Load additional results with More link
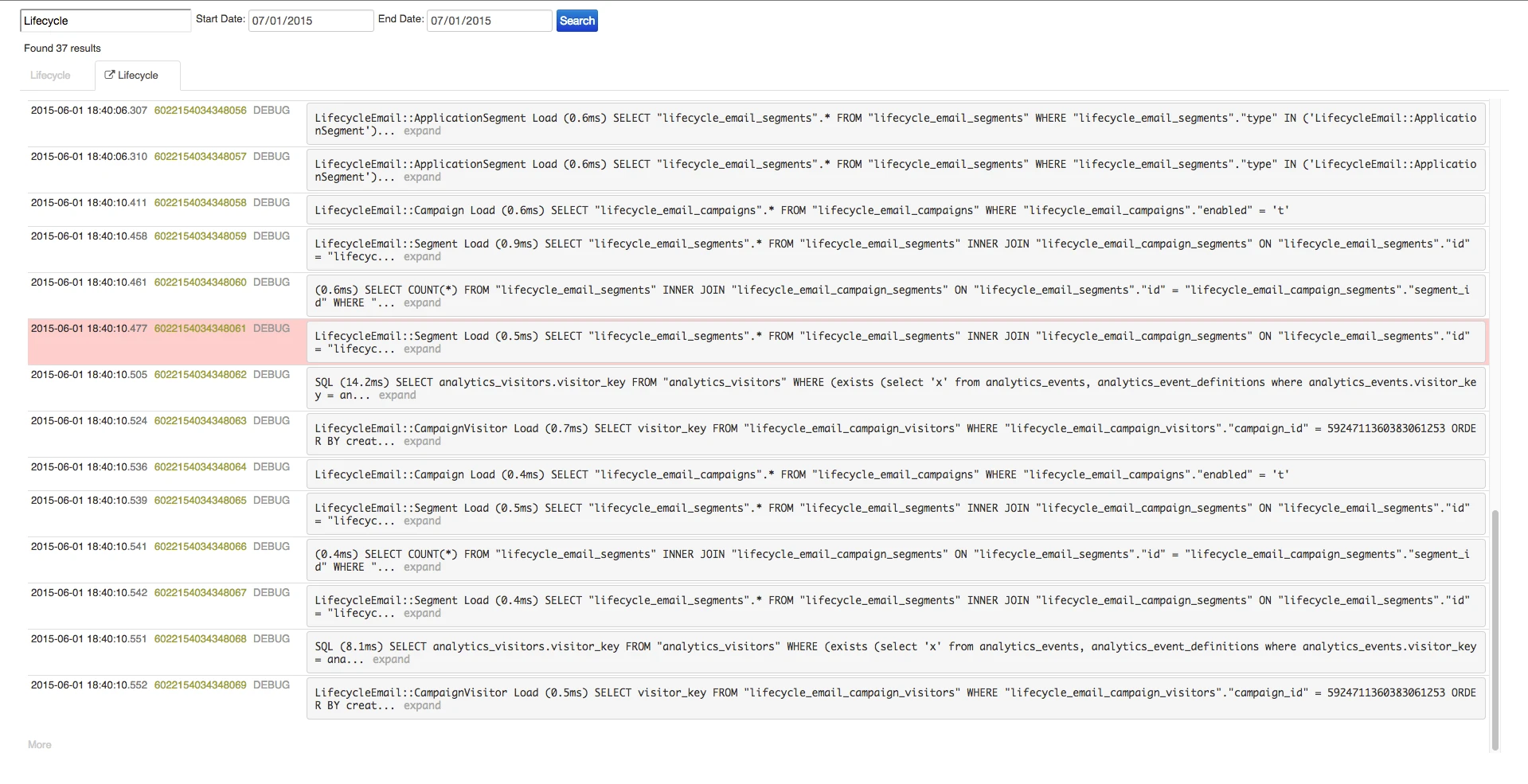The image size is (1528, 784). coord(40,745)
